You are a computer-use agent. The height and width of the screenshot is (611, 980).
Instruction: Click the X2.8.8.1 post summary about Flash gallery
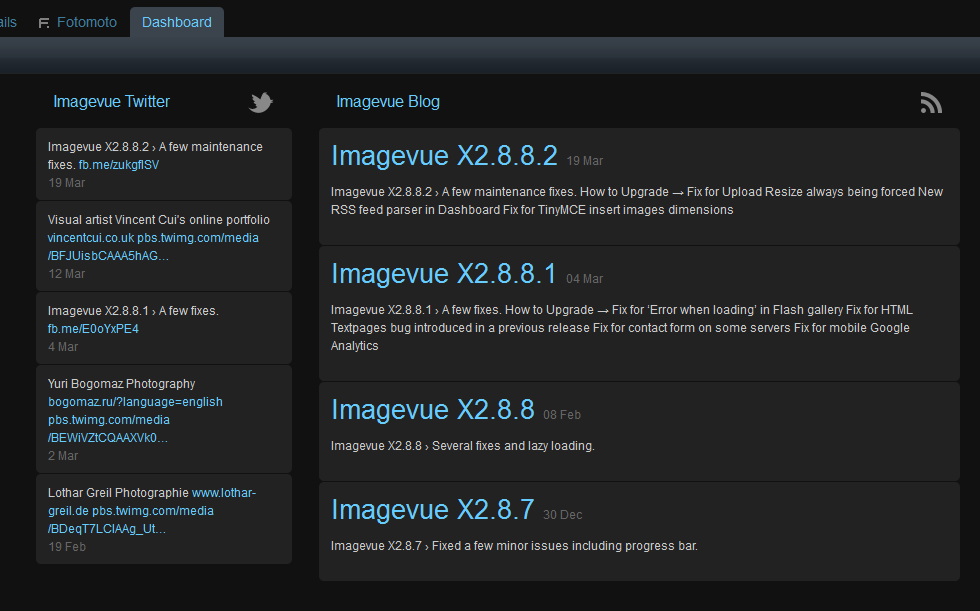(x=622, y=328)
